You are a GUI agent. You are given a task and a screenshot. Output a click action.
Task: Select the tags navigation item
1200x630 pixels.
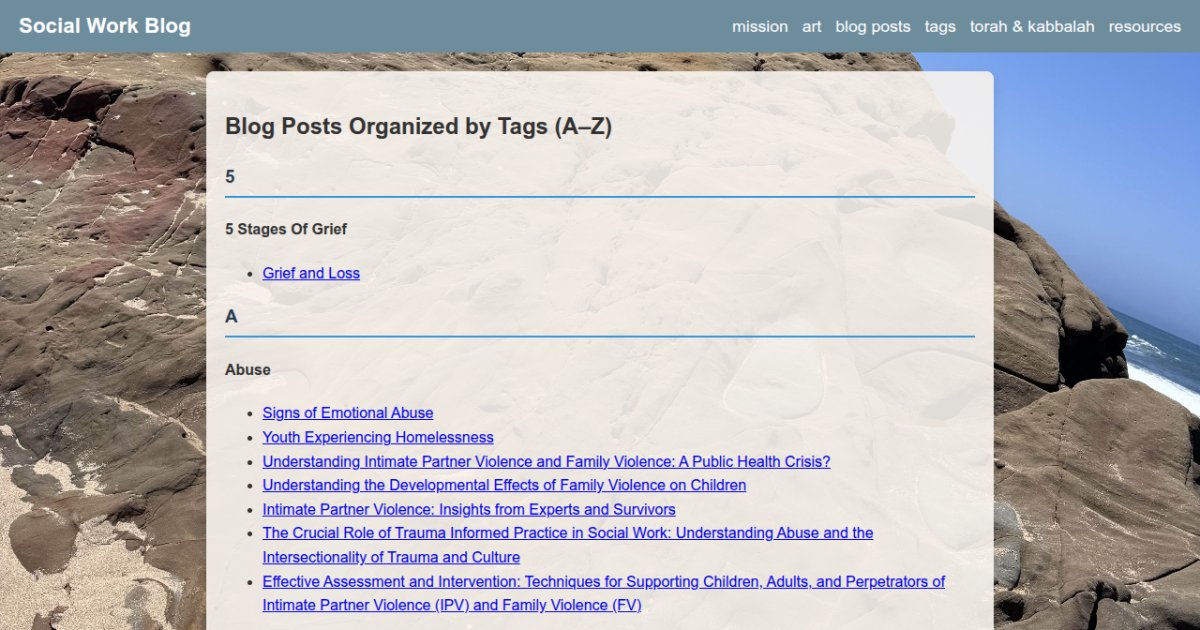coord(939,27)
